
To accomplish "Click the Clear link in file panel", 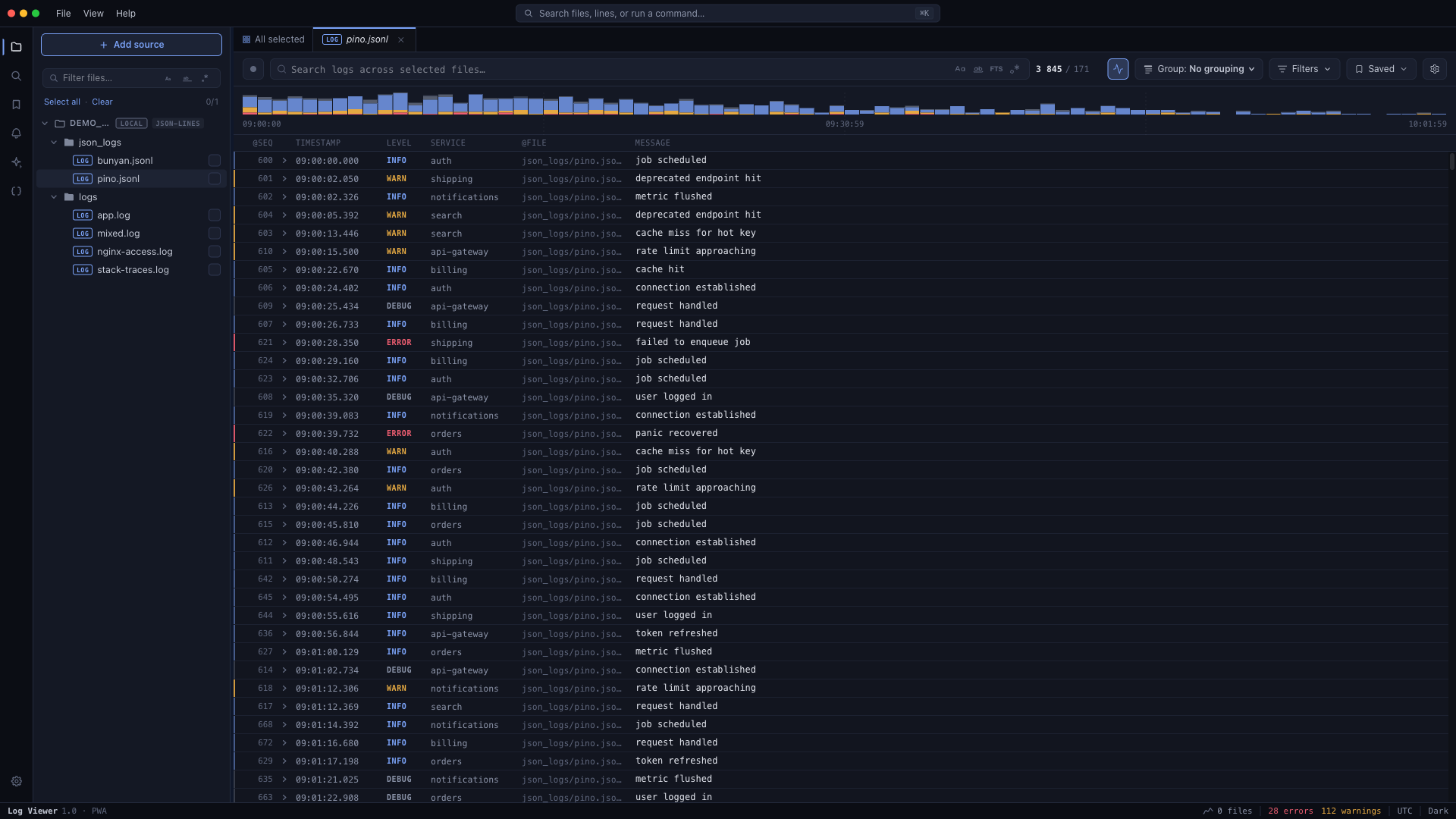I will point(102,102).
